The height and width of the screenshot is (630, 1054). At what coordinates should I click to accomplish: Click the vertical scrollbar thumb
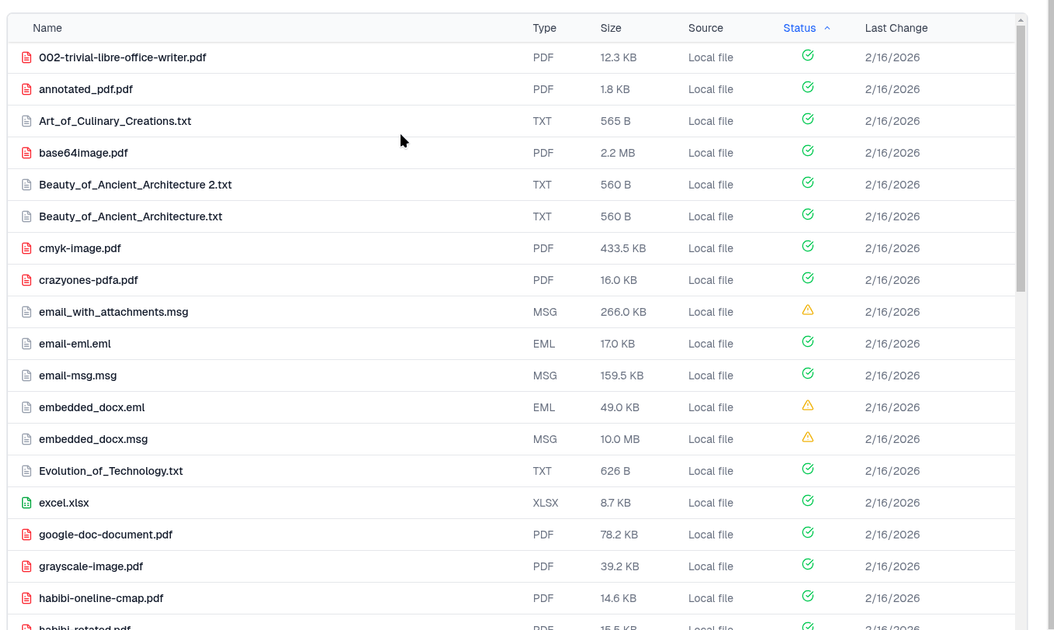[1020, 158]
